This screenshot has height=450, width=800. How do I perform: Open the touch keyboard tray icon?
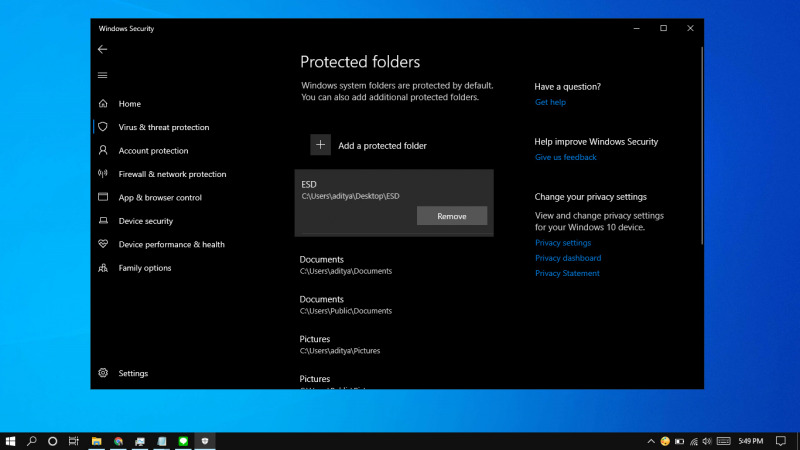click(x=723, y=441)
